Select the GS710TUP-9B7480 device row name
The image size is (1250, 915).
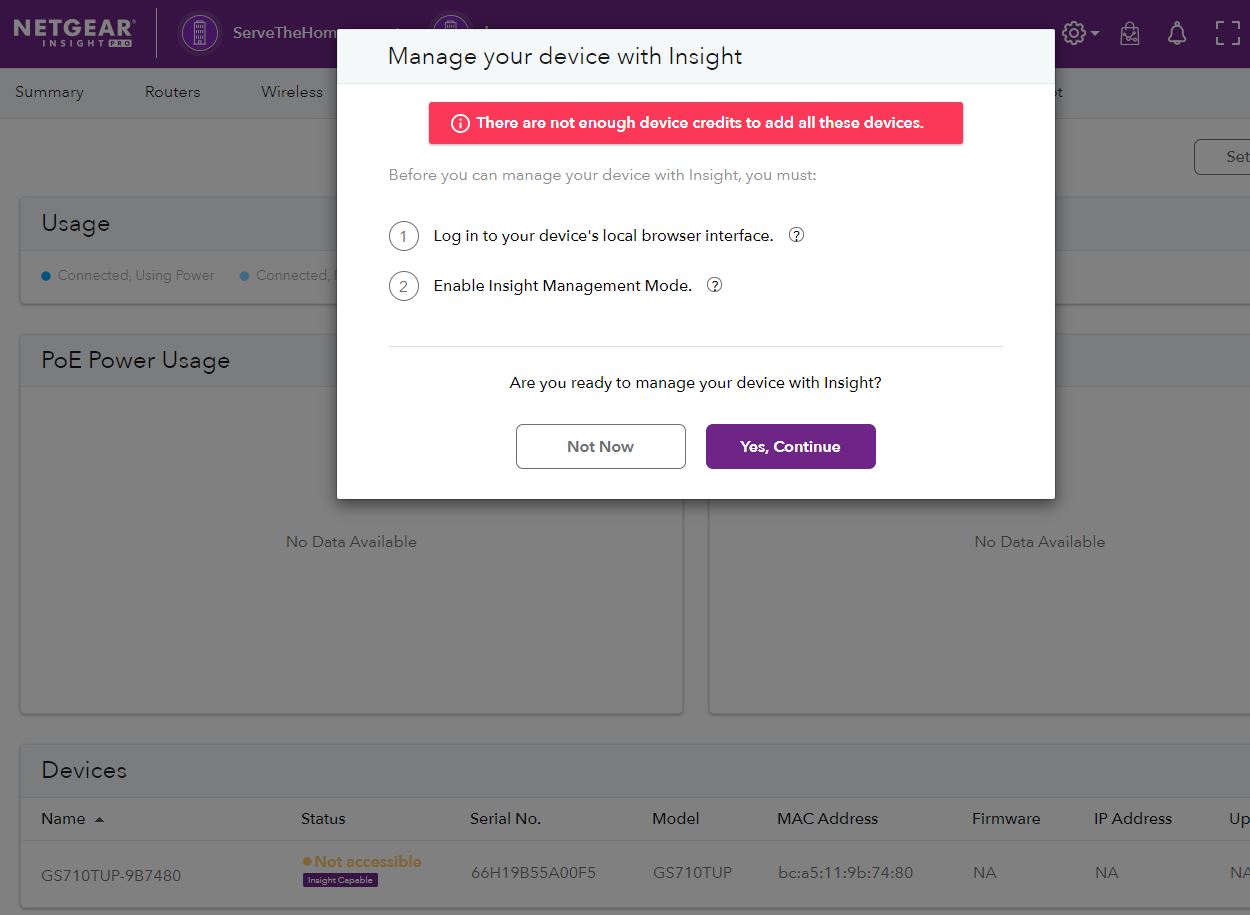tap(111, 875)
